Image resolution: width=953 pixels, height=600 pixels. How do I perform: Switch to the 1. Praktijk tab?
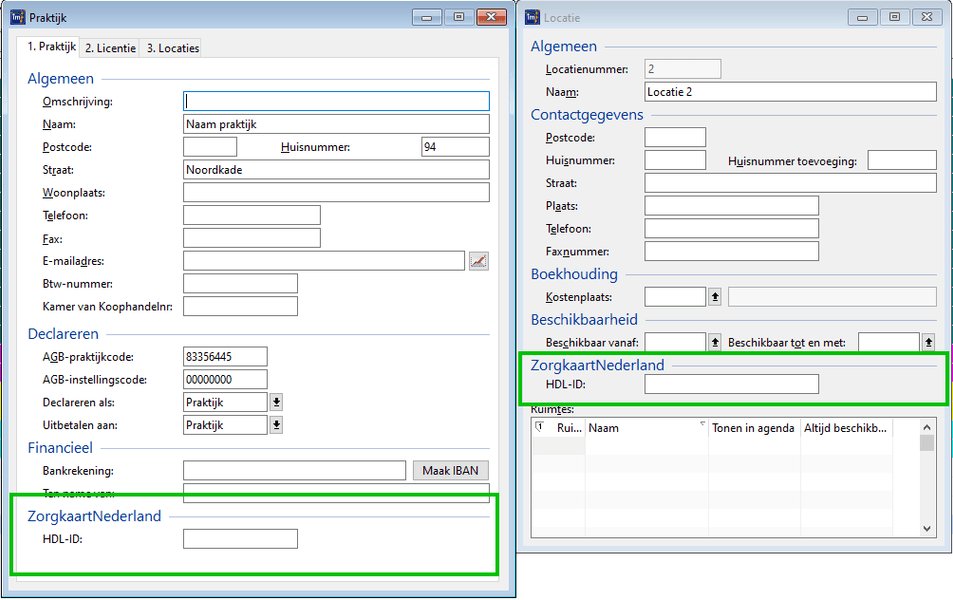click(51, 47)
